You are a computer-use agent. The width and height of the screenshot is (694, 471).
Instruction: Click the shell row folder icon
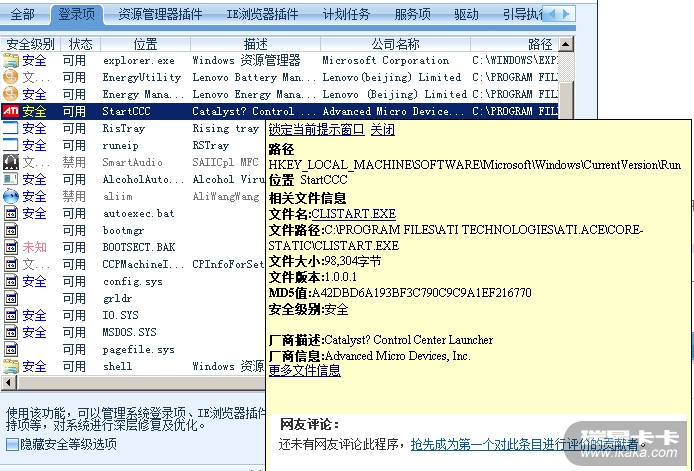click(x=11, y=366)
